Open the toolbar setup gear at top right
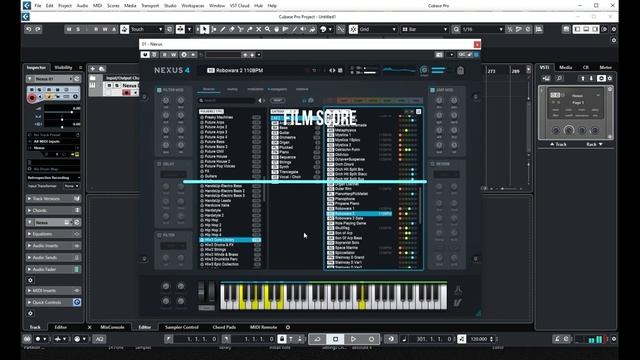Screen dimensions: 640x360 (613, 29)
